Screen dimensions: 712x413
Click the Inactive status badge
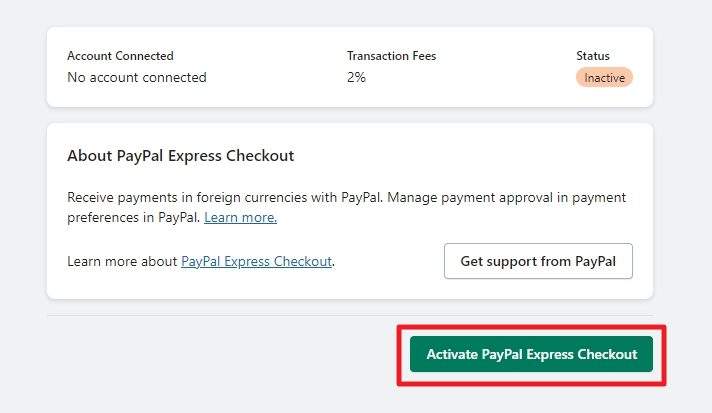(x=604, y=78)
